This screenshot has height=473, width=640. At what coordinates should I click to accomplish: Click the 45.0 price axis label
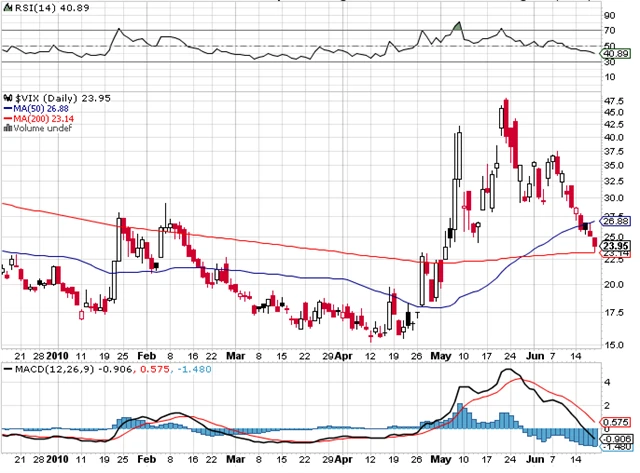pos(613,112)
